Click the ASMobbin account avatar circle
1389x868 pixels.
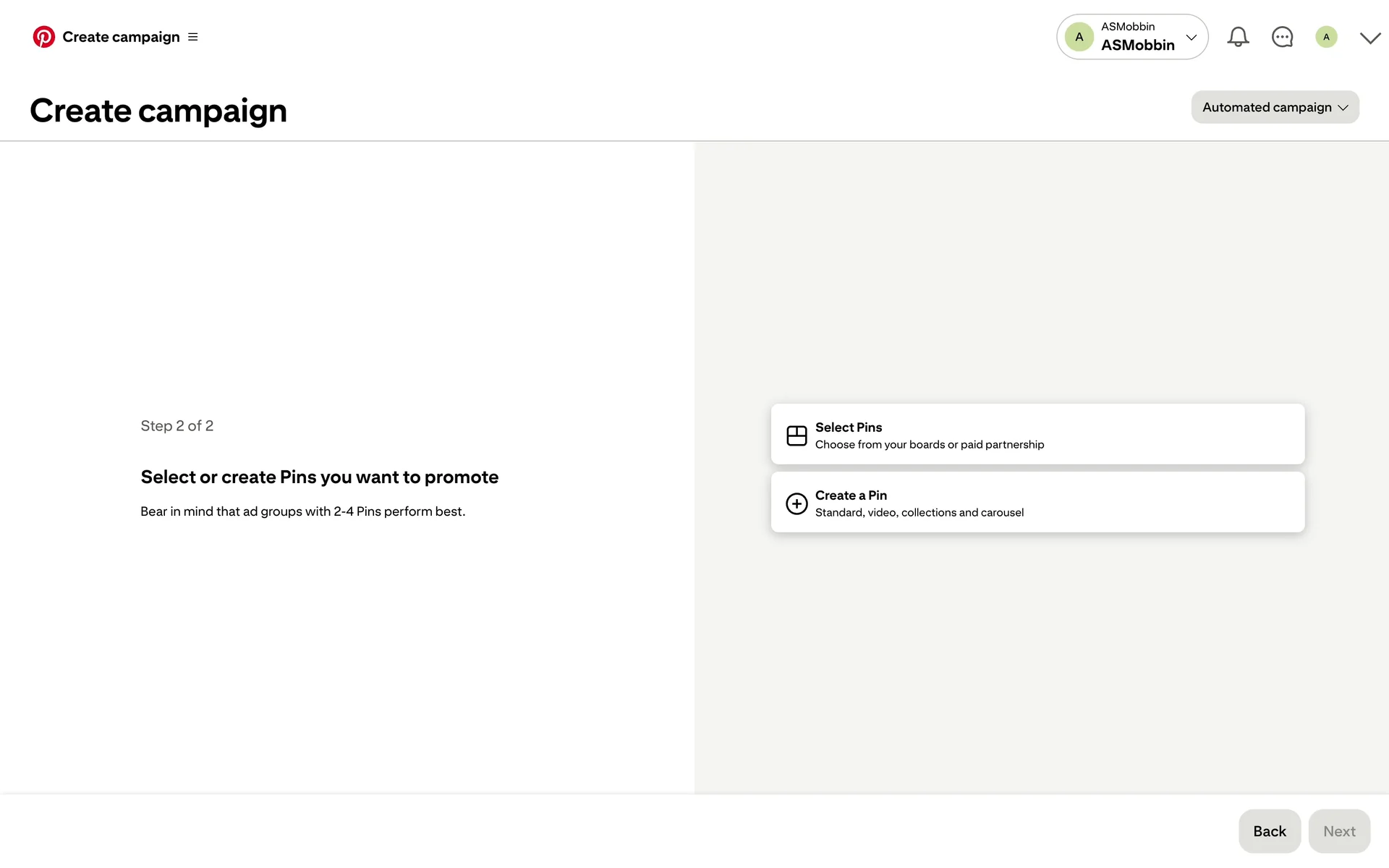[1079, 37]
